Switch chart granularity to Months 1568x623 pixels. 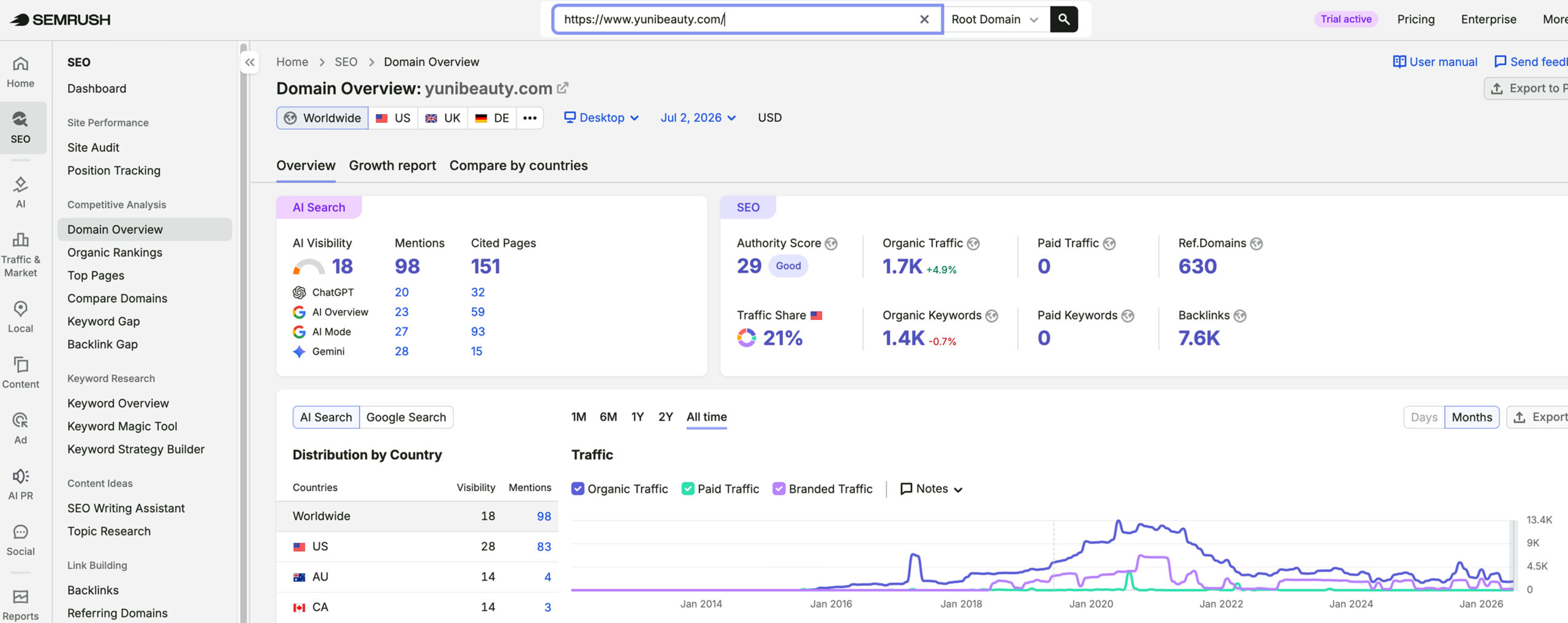[1471, 417]
